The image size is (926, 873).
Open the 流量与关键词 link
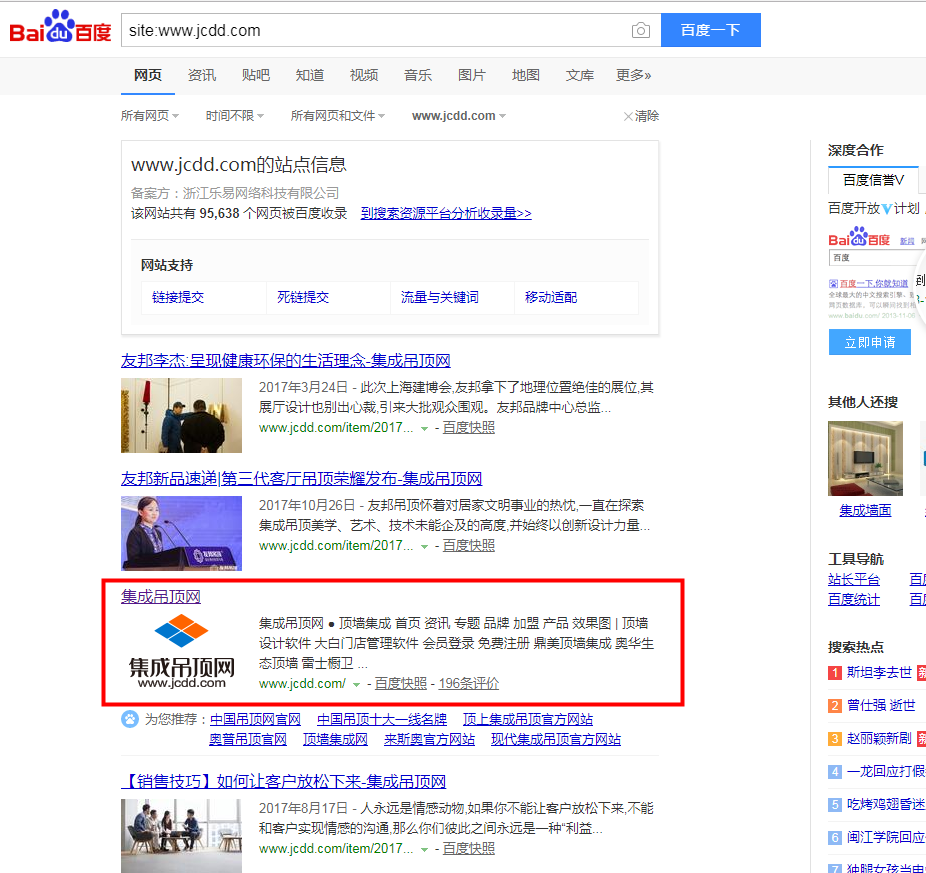[440, 297]
